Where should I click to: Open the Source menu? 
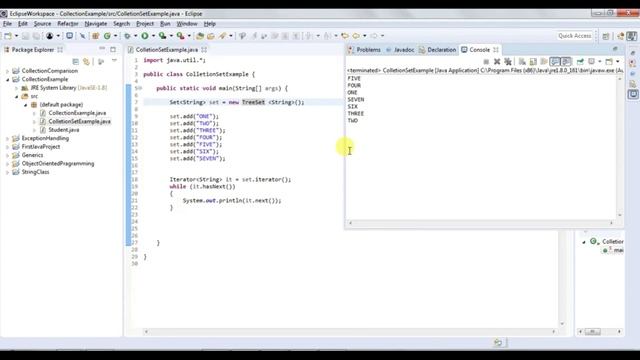tap(42, 24)
